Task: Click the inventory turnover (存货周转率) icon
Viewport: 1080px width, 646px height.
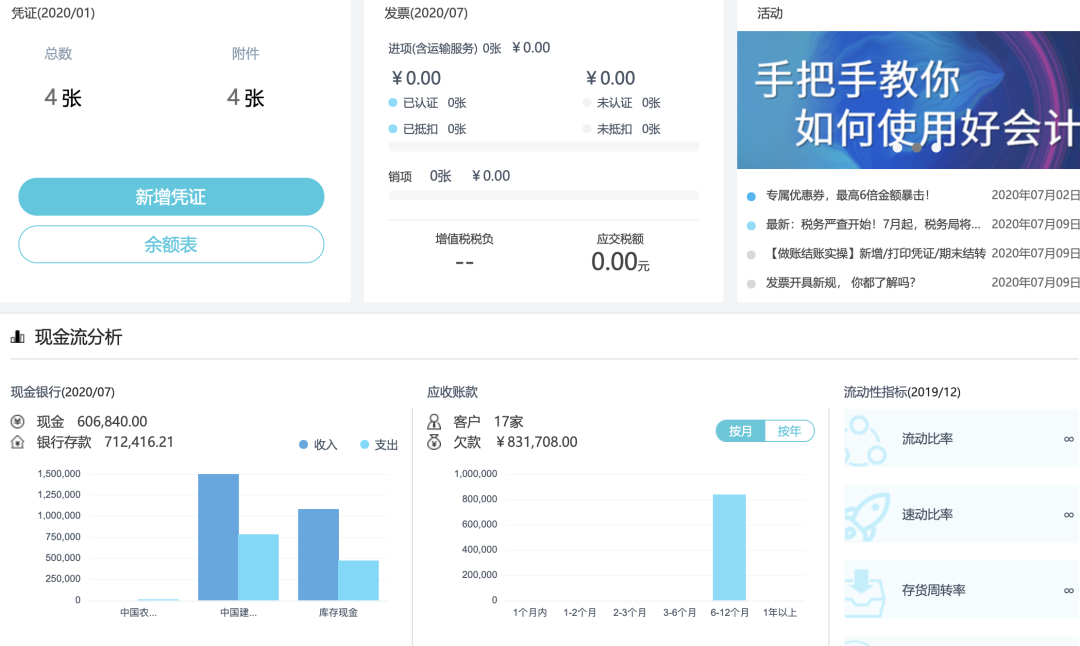Action: [866, 591]
